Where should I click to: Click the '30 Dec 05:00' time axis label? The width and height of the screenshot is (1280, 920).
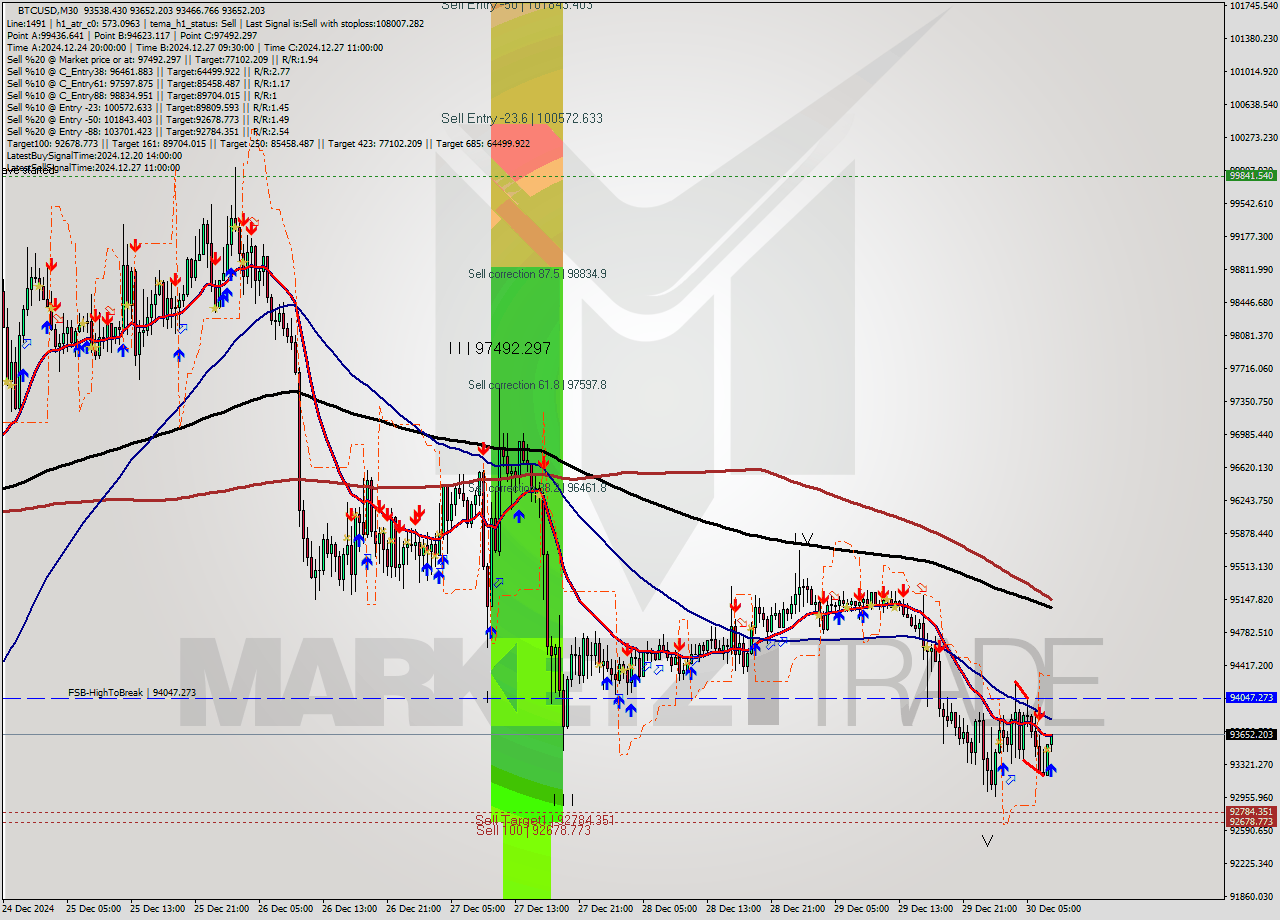(1052, 909)
